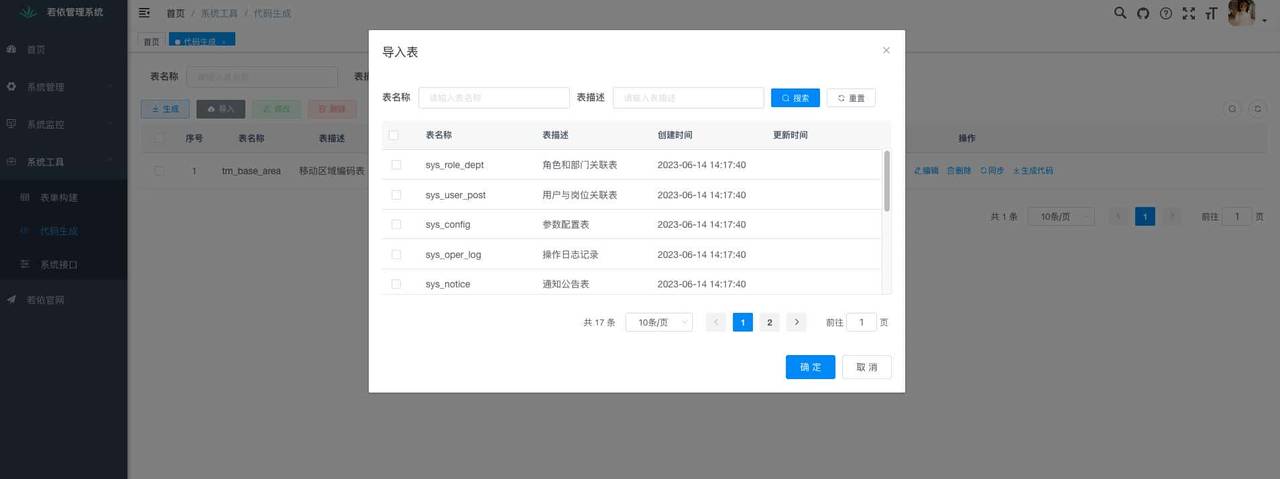
Task: Toggle fullscreen mode icon
Action: (x=1189, y=13)
